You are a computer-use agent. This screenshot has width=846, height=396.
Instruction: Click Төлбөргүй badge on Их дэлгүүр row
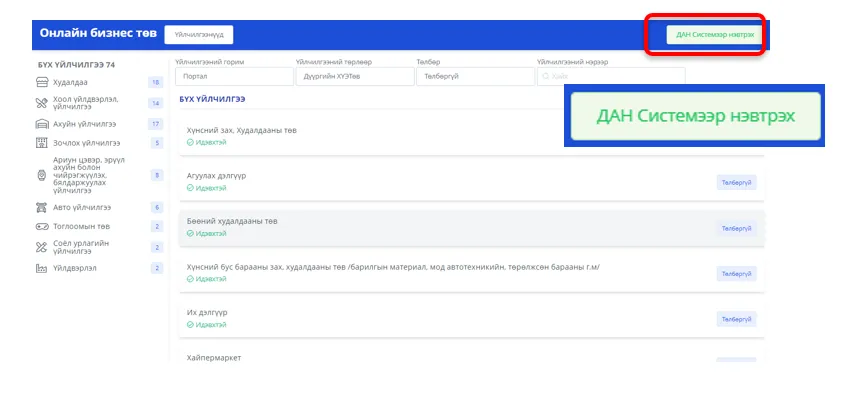click(736, 319)
